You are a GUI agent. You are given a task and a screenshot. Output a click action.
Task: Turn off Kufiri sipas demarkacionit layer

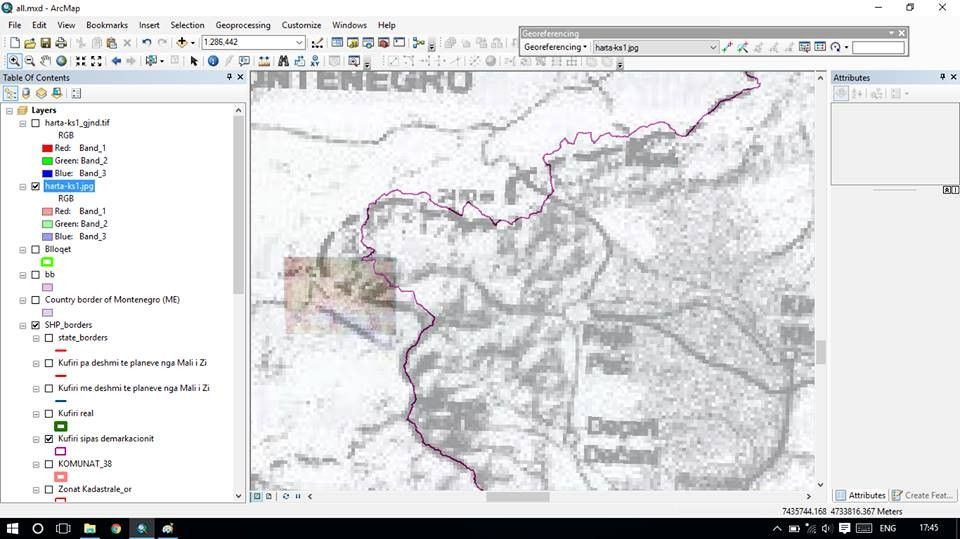[49, 439]
